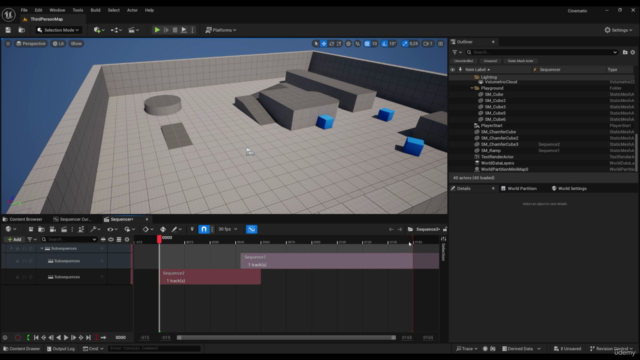This screenshot has height=360, width=640.
Task: Click the red playhead marker on timeline
Action: (x=159, y=239)
